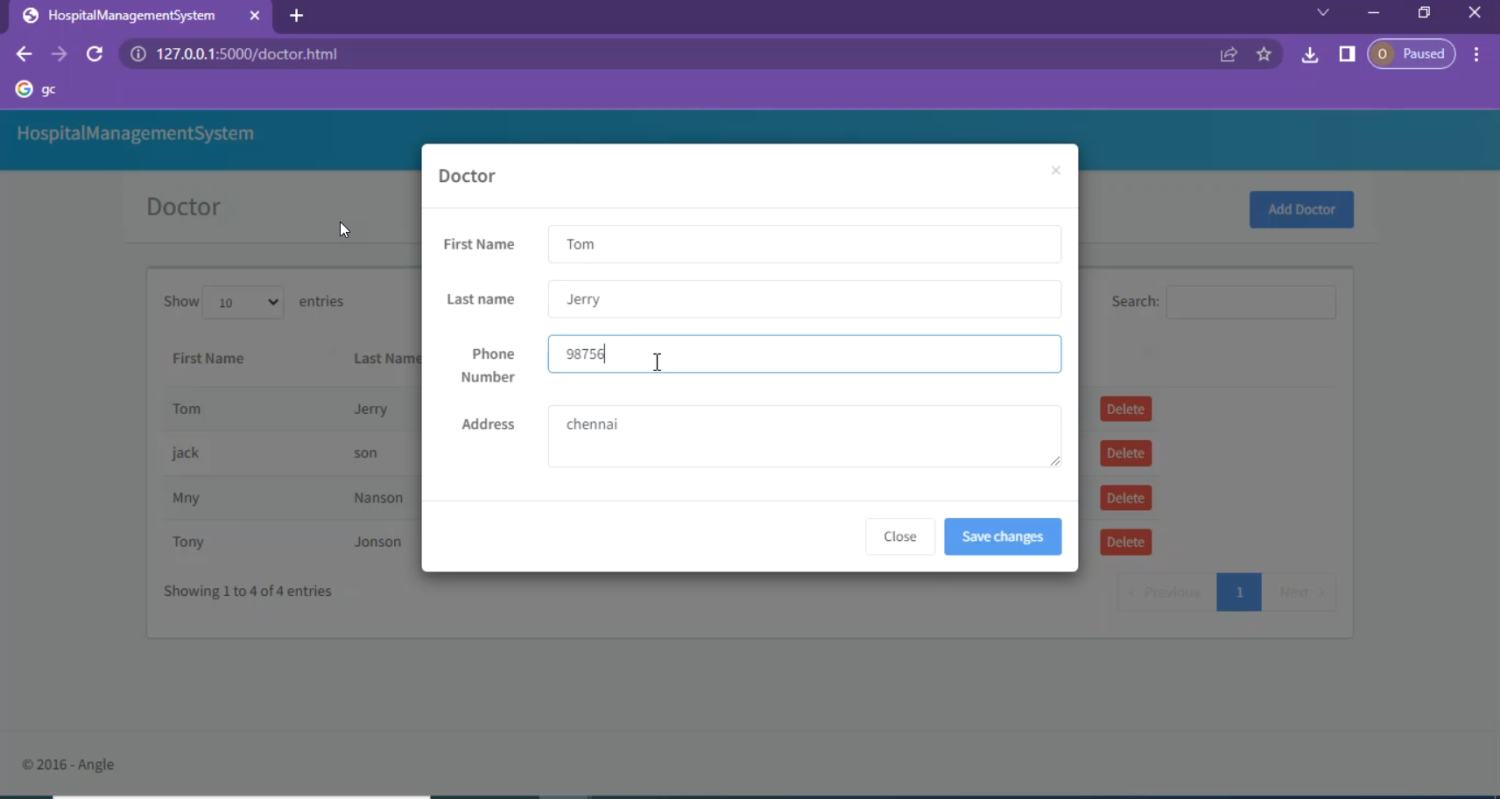Click the '© 2016 - Angle' footer text
The image size is (1500, 799).
click(x=68, y=765)
